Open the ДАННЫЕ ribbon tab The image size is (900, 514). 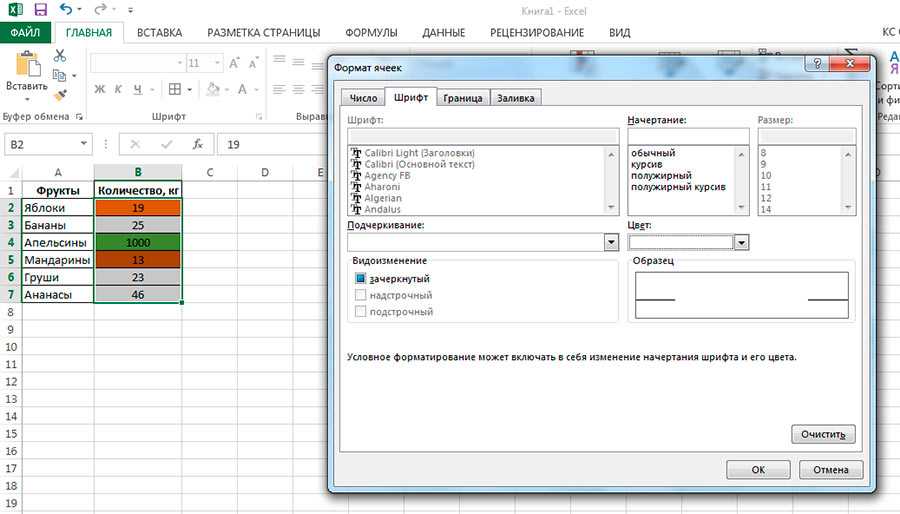(444, 33)
